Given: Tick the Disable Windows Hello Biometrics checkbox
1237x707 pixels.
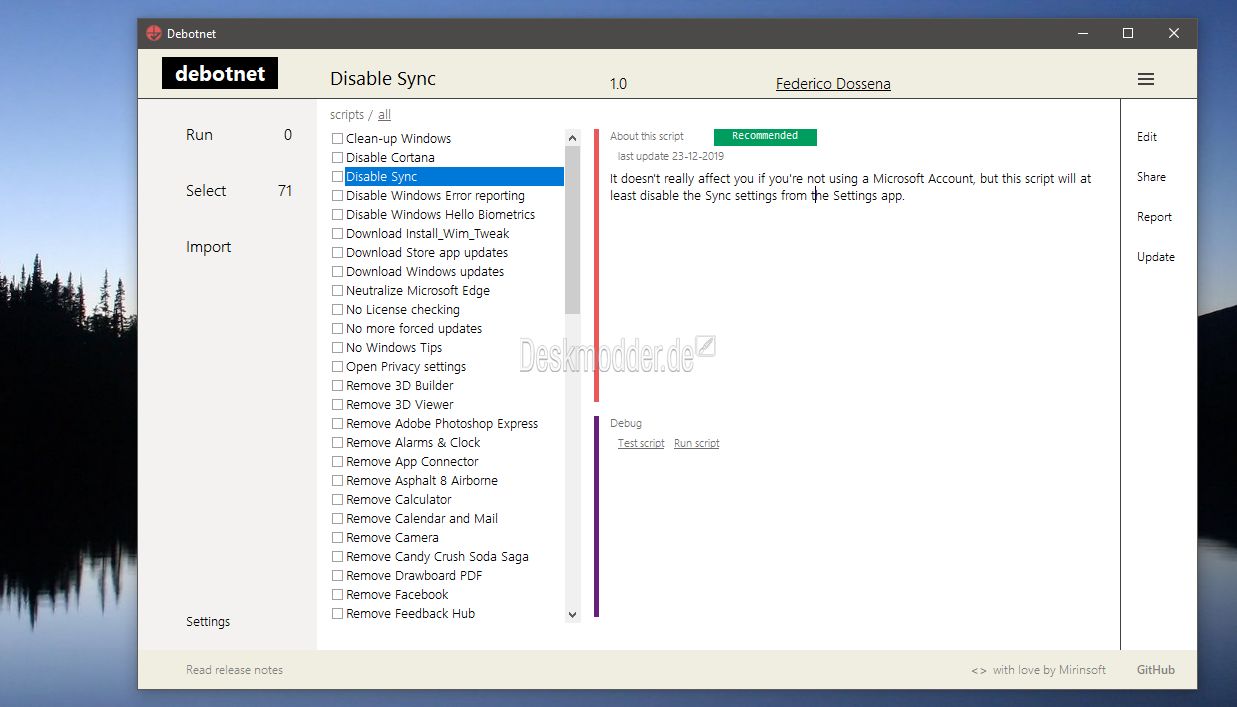Looking at the screenshot, I should [x=337, y=215].
